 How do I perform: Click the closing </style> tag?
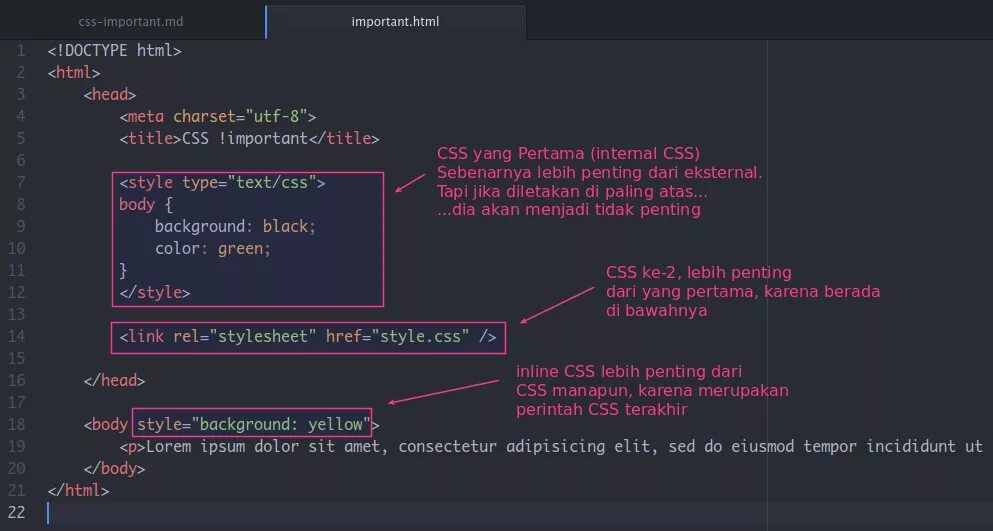(155, 293)
